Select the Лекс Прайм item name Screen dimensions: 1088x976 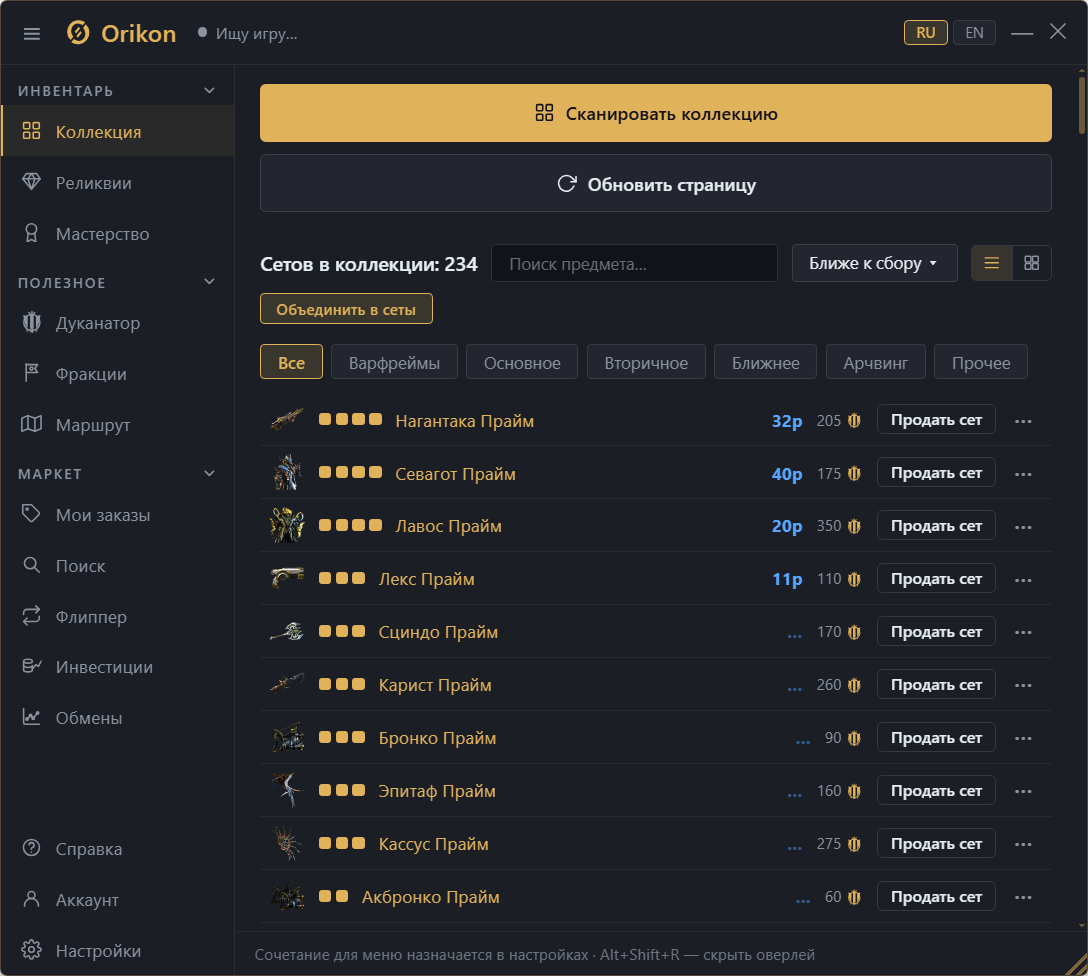pos(427,579)
